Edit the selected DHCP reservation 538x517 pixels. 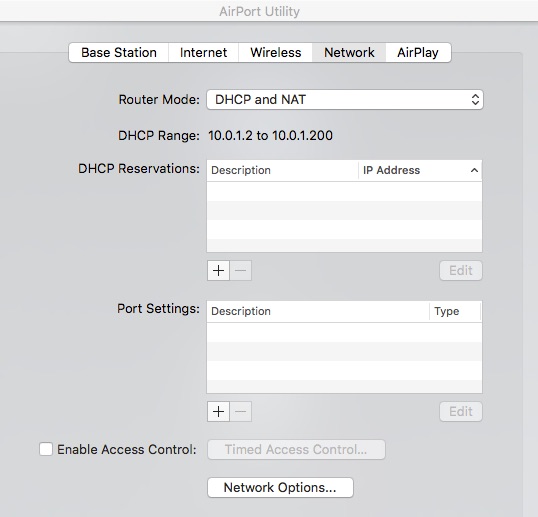tap(461, 270)
